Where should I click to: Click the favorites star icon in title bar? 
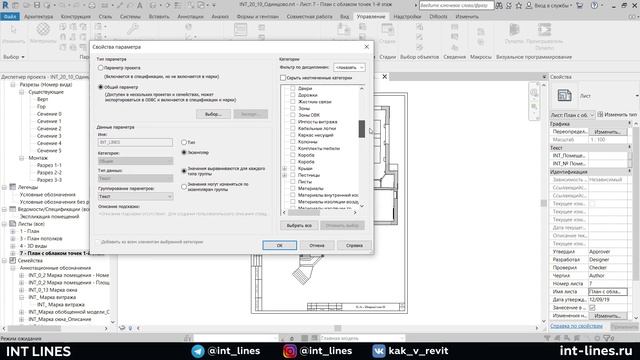pyautogui.click(x=518, y=6)
